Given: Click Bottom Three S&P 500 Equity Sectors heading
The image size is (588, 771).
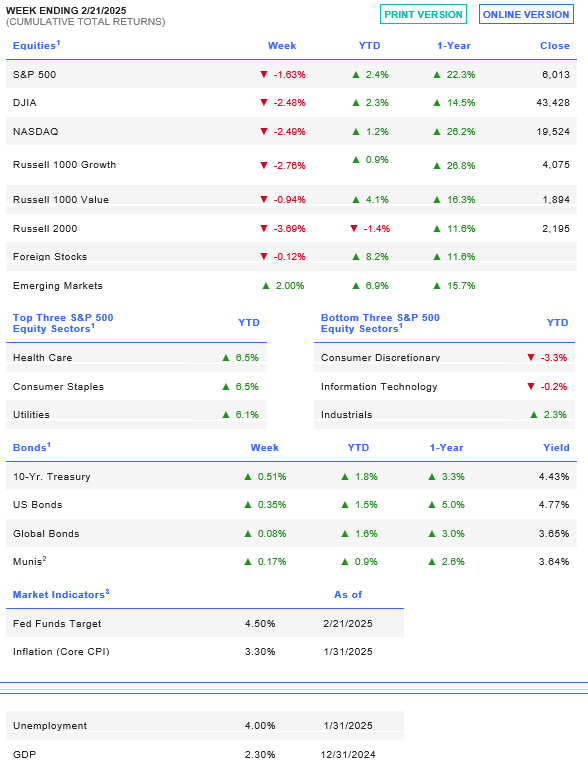Looking at the screenshot, I should pos(380,323).
